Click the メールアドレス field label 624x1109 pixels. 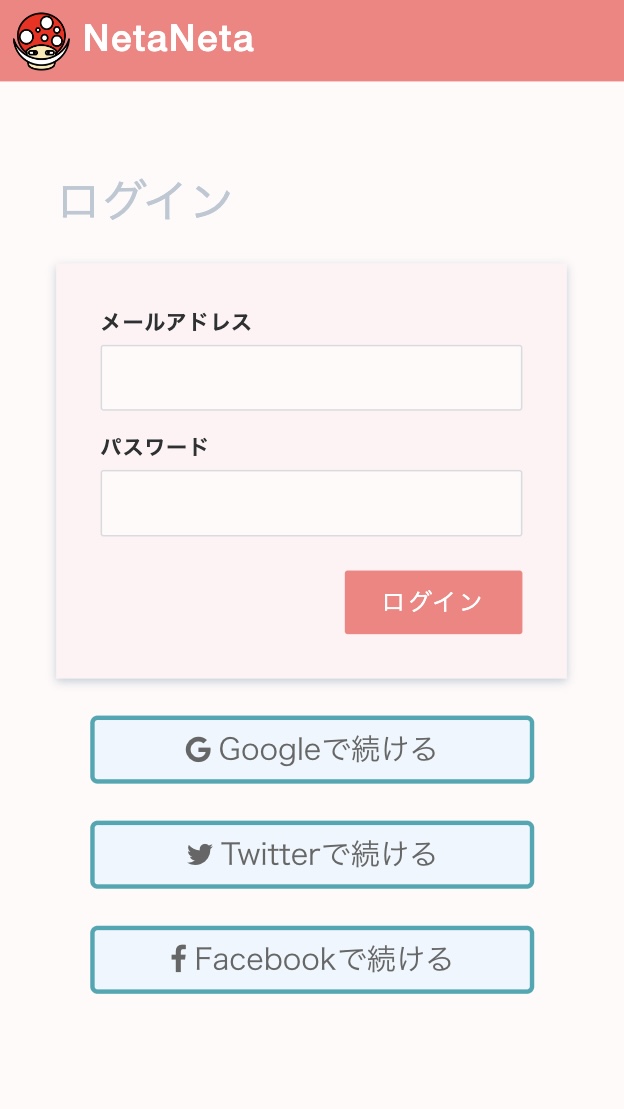pyautogui.click(x=176, y=322)
